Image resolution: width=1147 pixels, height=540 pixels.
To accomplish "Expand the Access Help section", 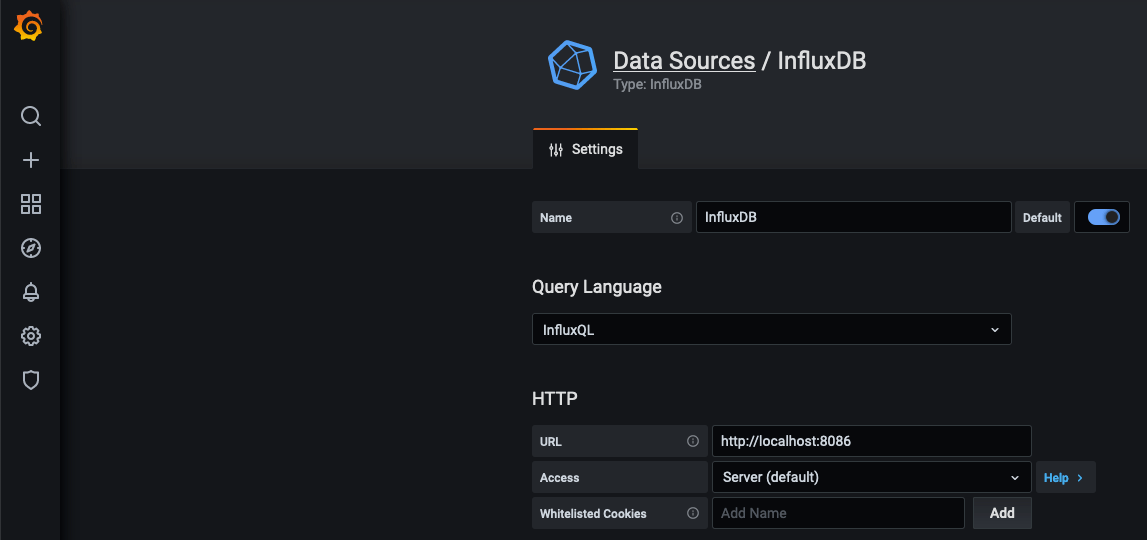I will [x=1065, y=477].
